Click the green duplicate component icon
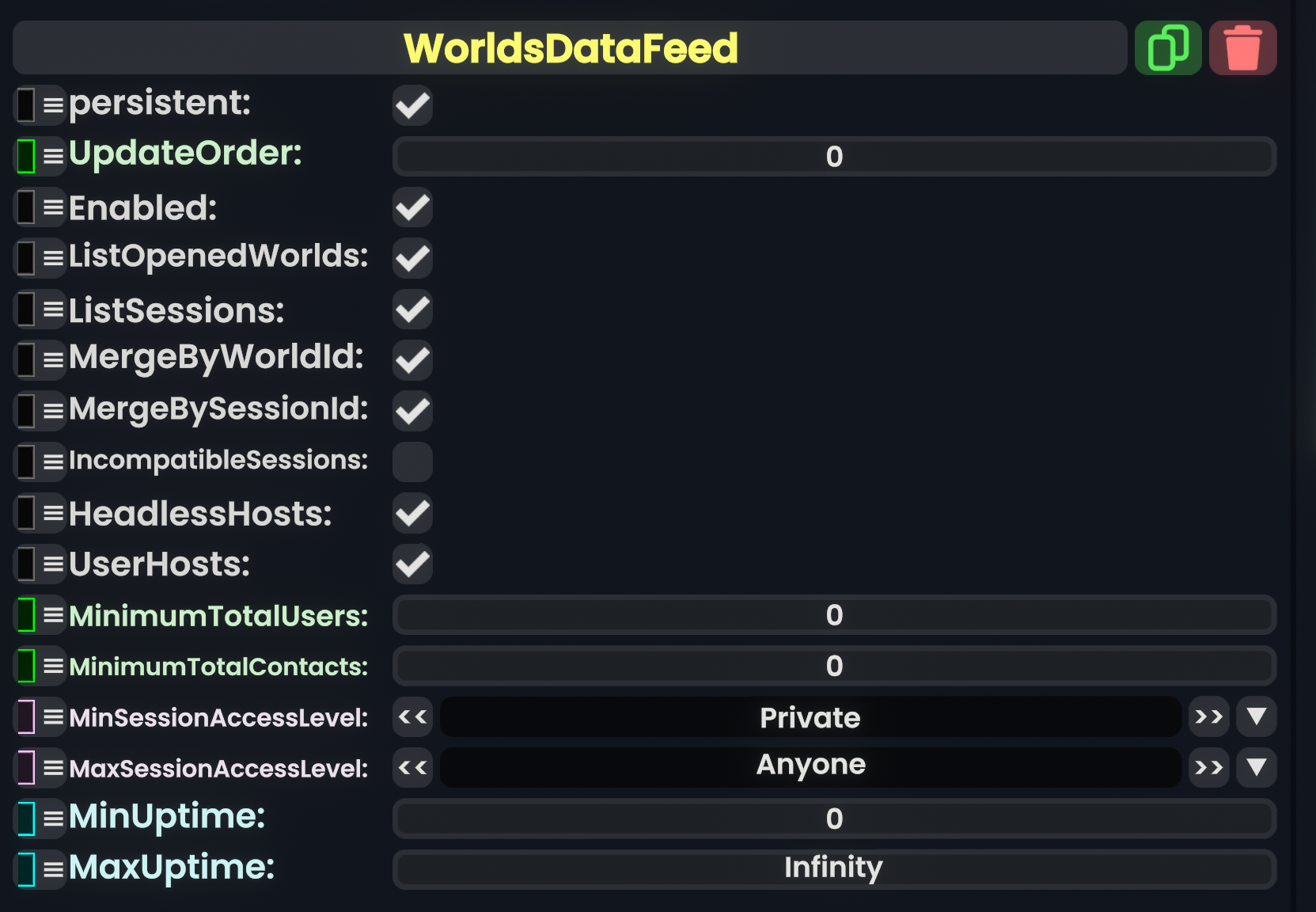 (x=1168, y=48)
